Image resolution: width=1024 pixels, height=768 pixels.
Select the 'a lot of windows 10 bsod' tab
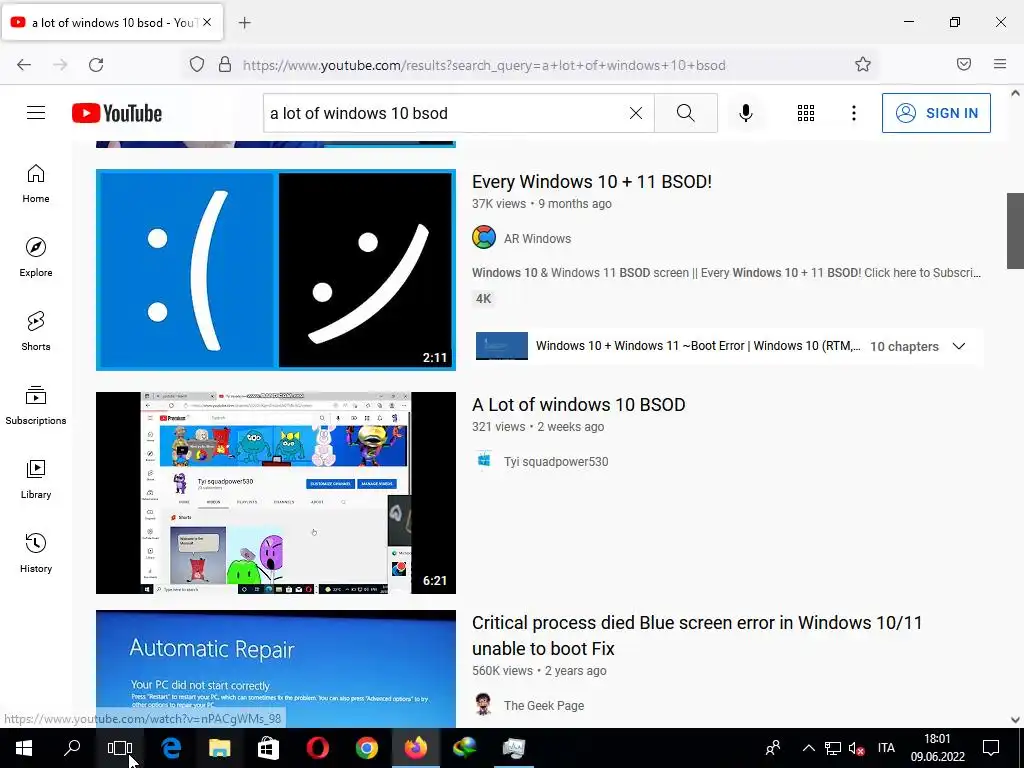[x=112, y=22]
